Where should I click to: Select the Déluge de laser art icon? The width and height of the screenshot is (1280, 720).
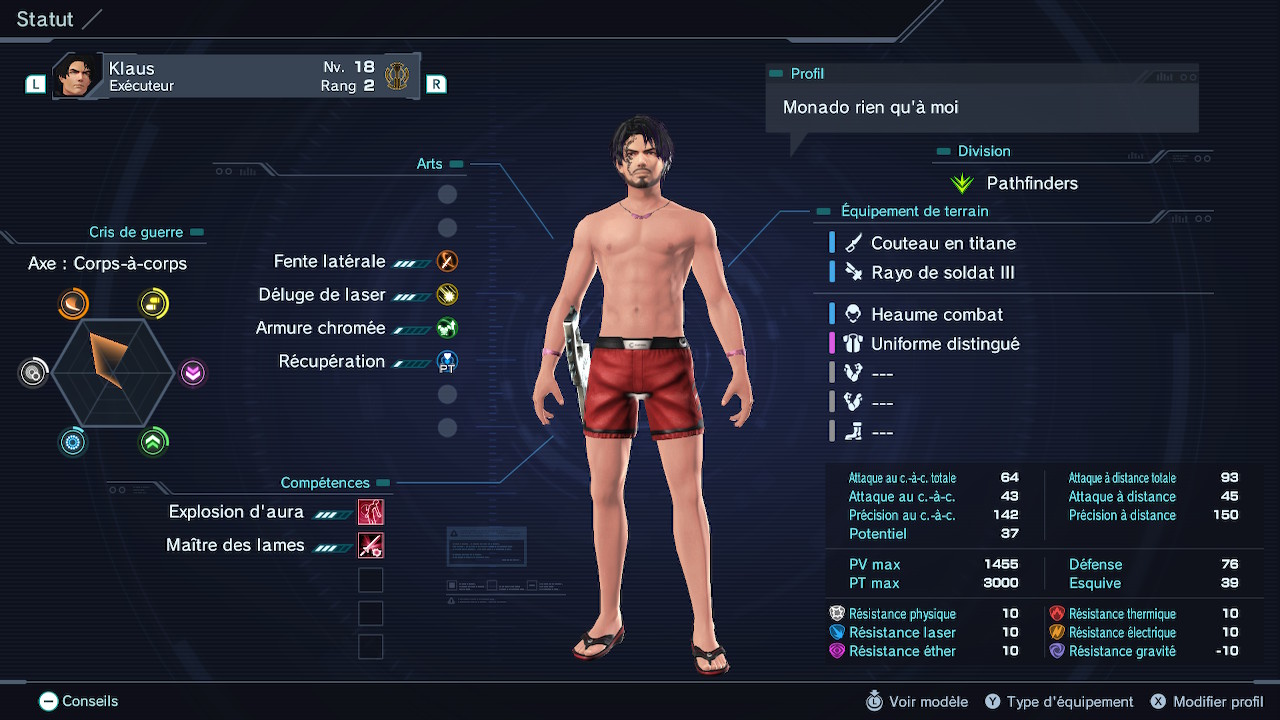(x=447, y=295)
